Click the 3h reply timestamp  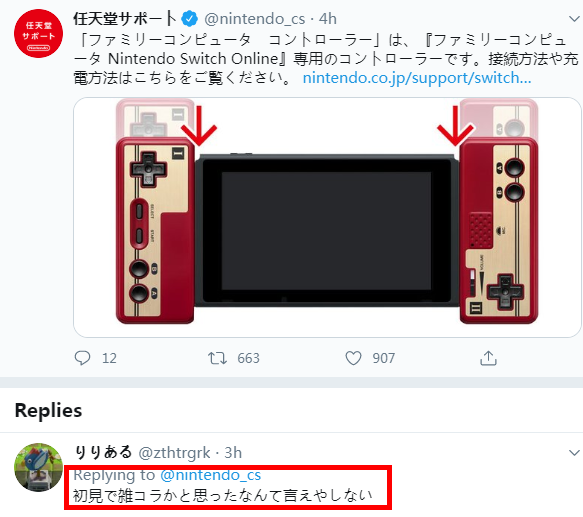tap(233, 453)
